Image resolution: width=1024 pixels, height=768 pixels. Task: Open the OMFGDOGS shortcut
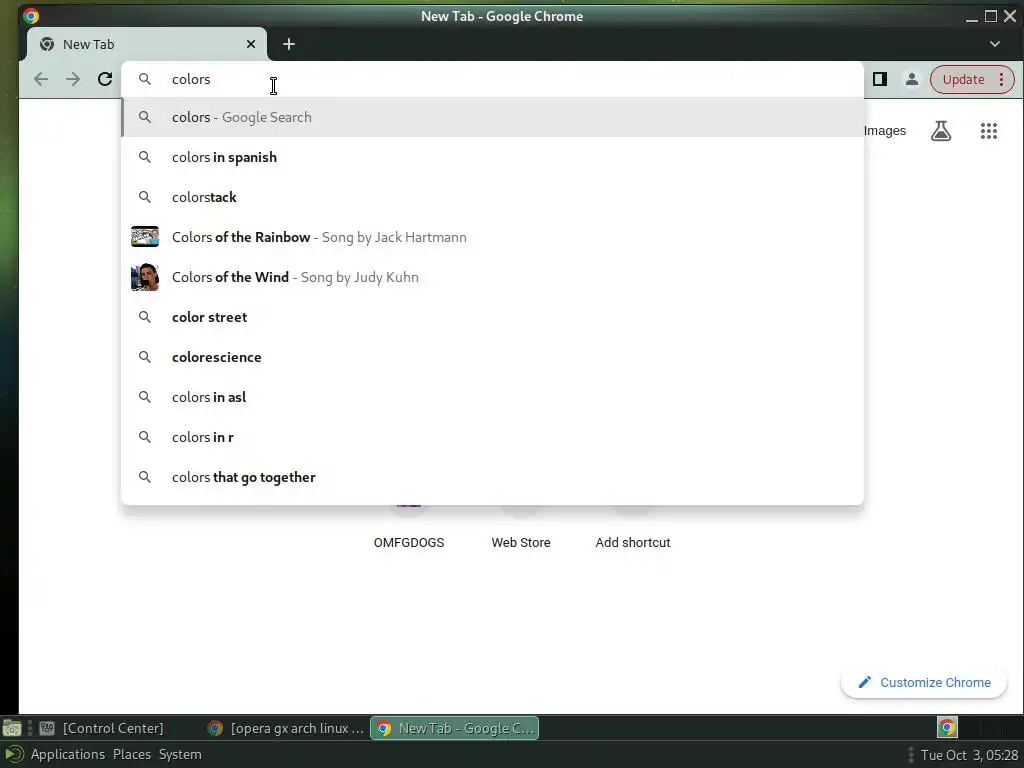(409, 542)
